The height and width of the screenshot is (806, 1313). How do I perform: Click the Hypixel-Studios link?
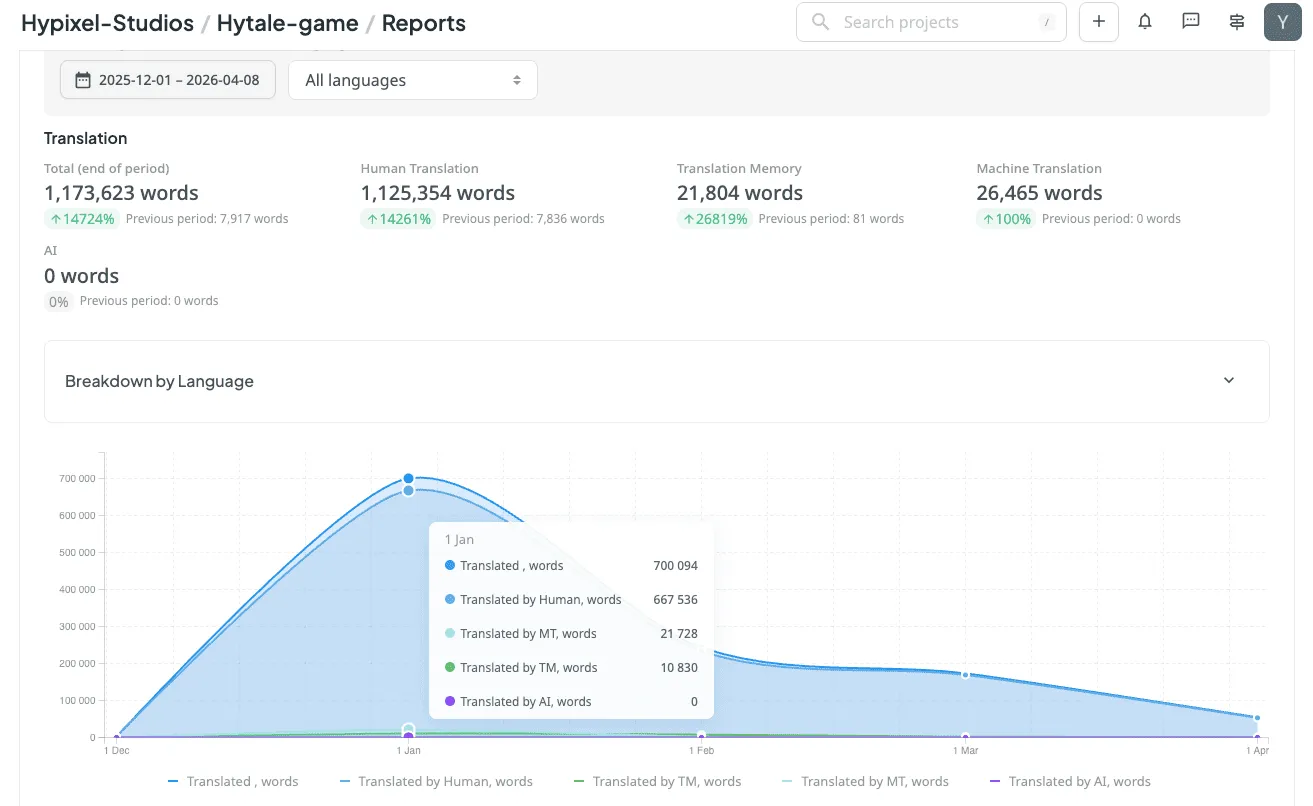click(107, 22)
